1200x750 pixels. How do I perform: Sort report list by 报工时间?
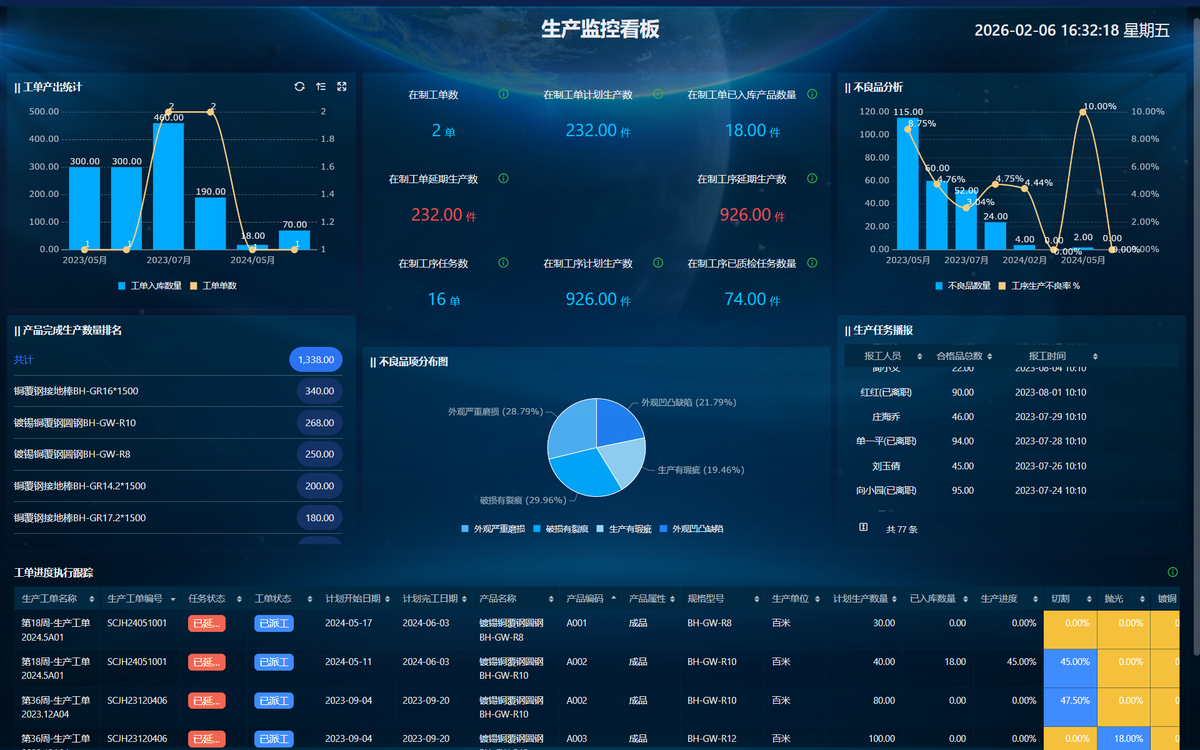coord(1095,356)
